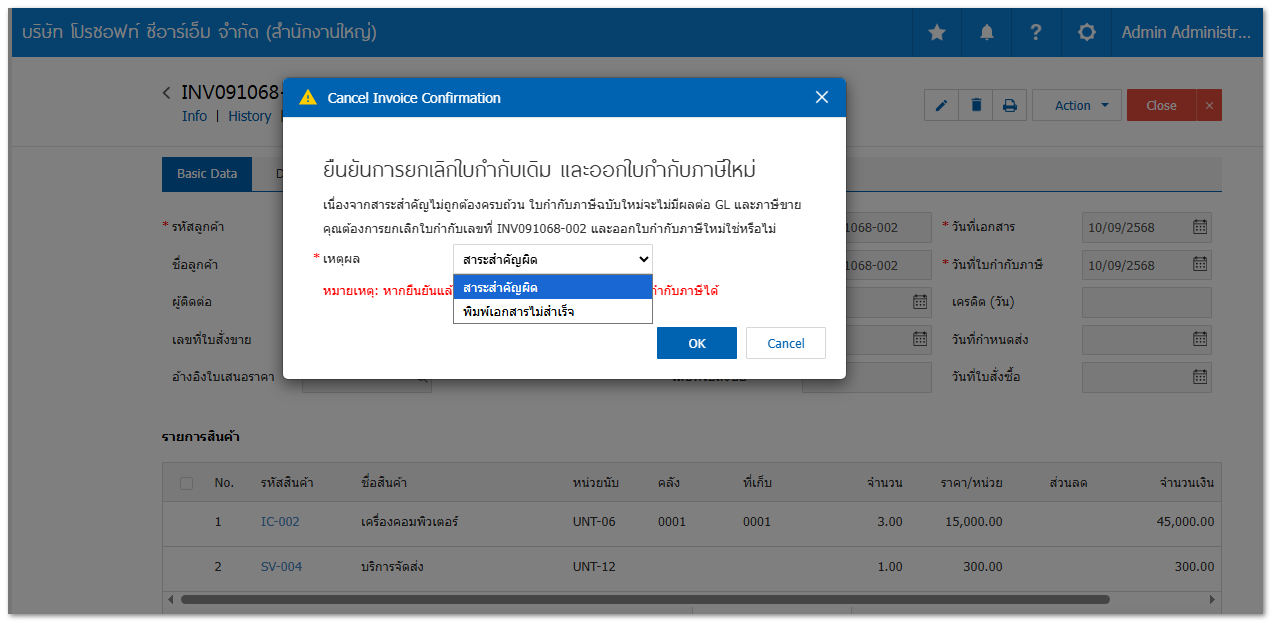Click the Cancel button in dialog
Image resolution: width=1271 pixels, height=622 pixels.
[x=785, y=343]
